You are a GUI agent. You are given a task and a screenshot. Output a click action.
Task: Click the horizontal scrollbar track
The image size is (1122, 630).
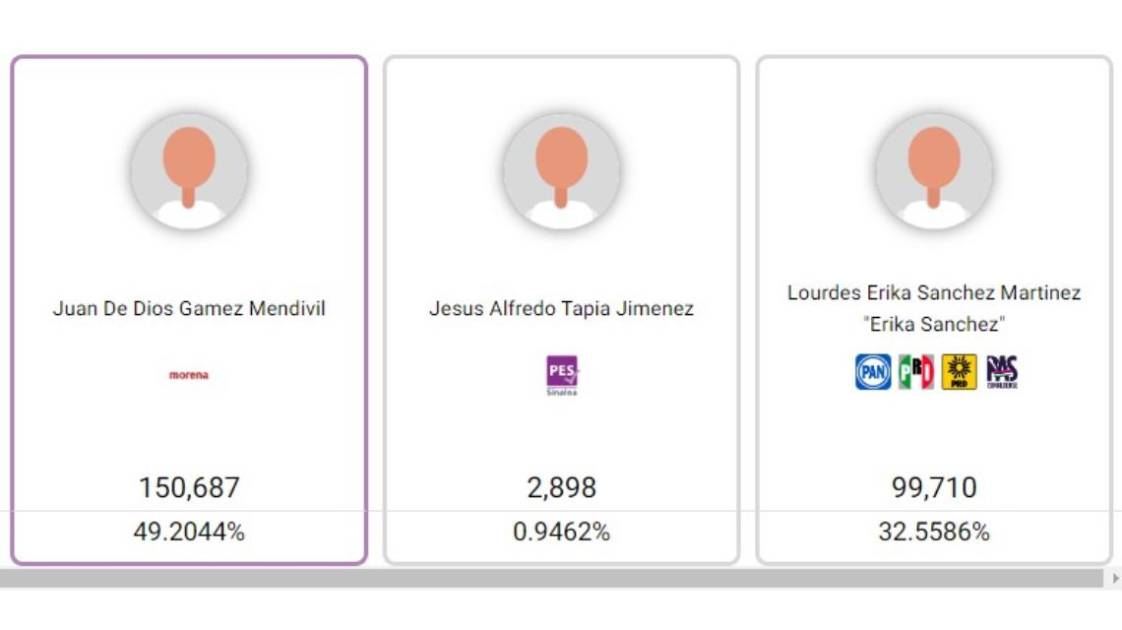pyautogui.click(x=550, y=579)
